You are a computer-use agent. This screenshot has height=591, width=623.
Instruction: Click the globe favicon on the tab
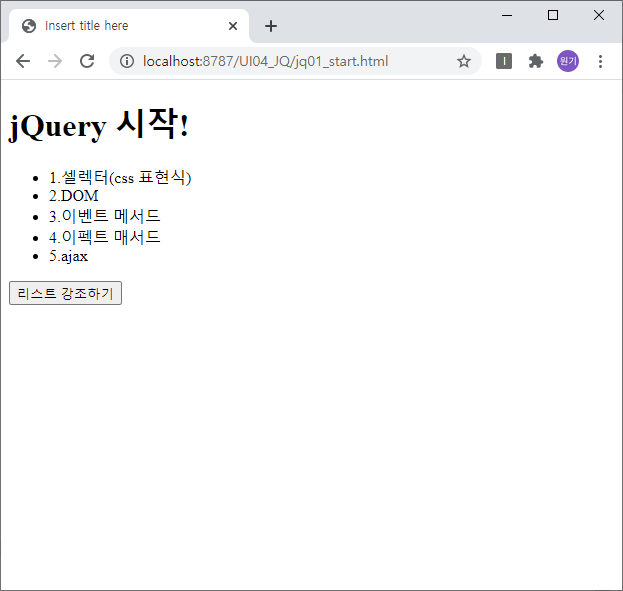pos(29,26)
